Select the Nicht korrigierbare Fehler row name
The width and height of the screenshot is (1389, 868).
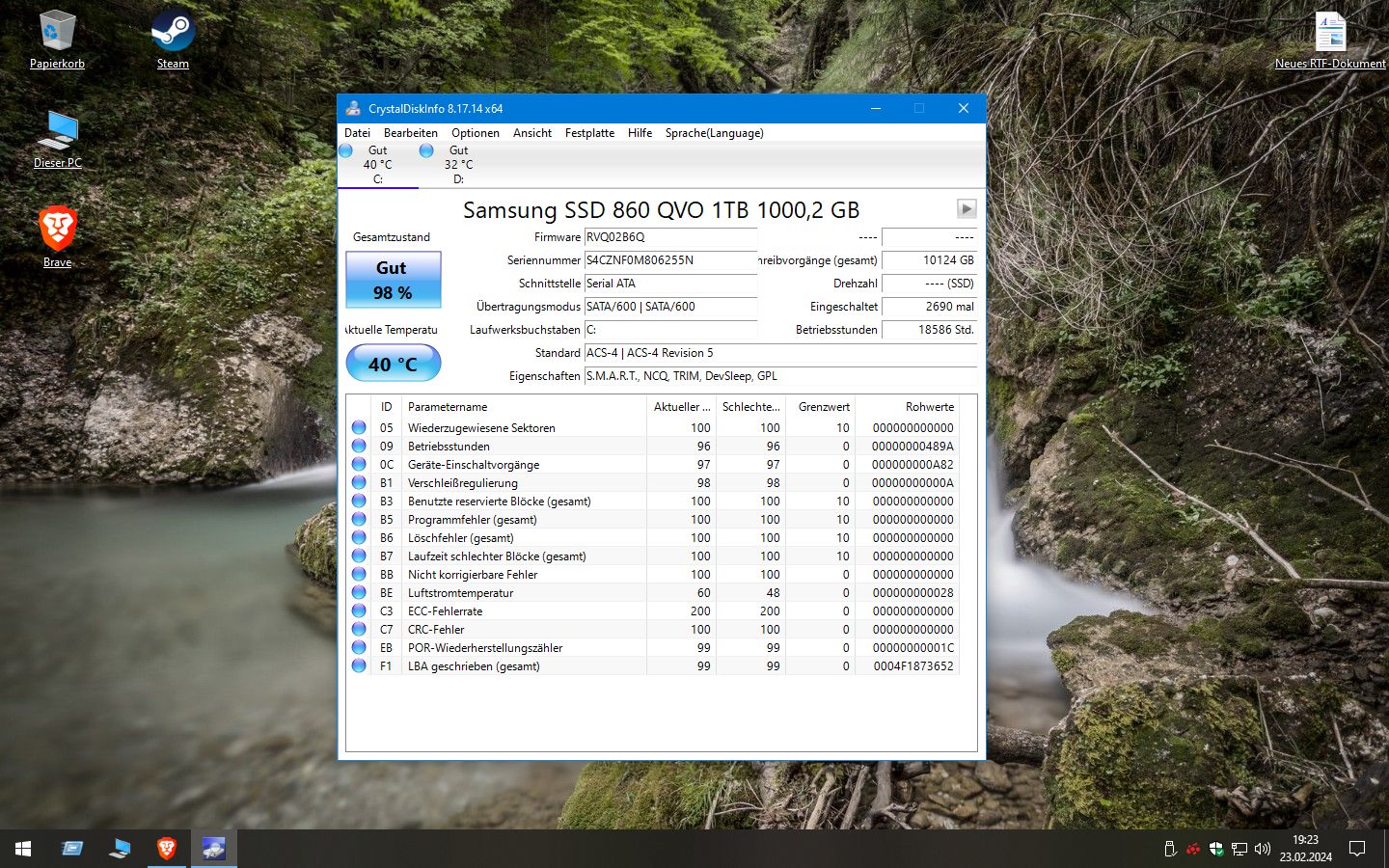click(x=473, y=575)
